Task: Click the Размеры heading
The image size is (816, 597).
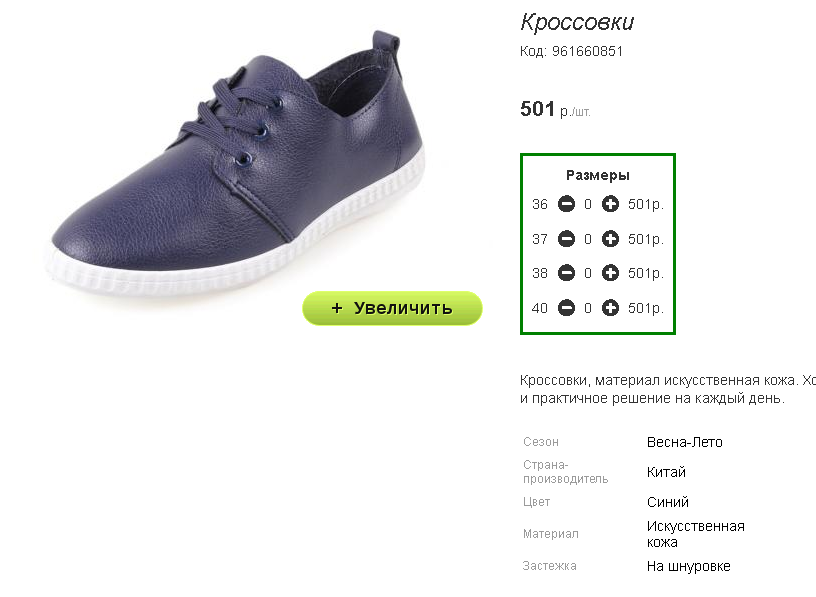Action: 598,175
